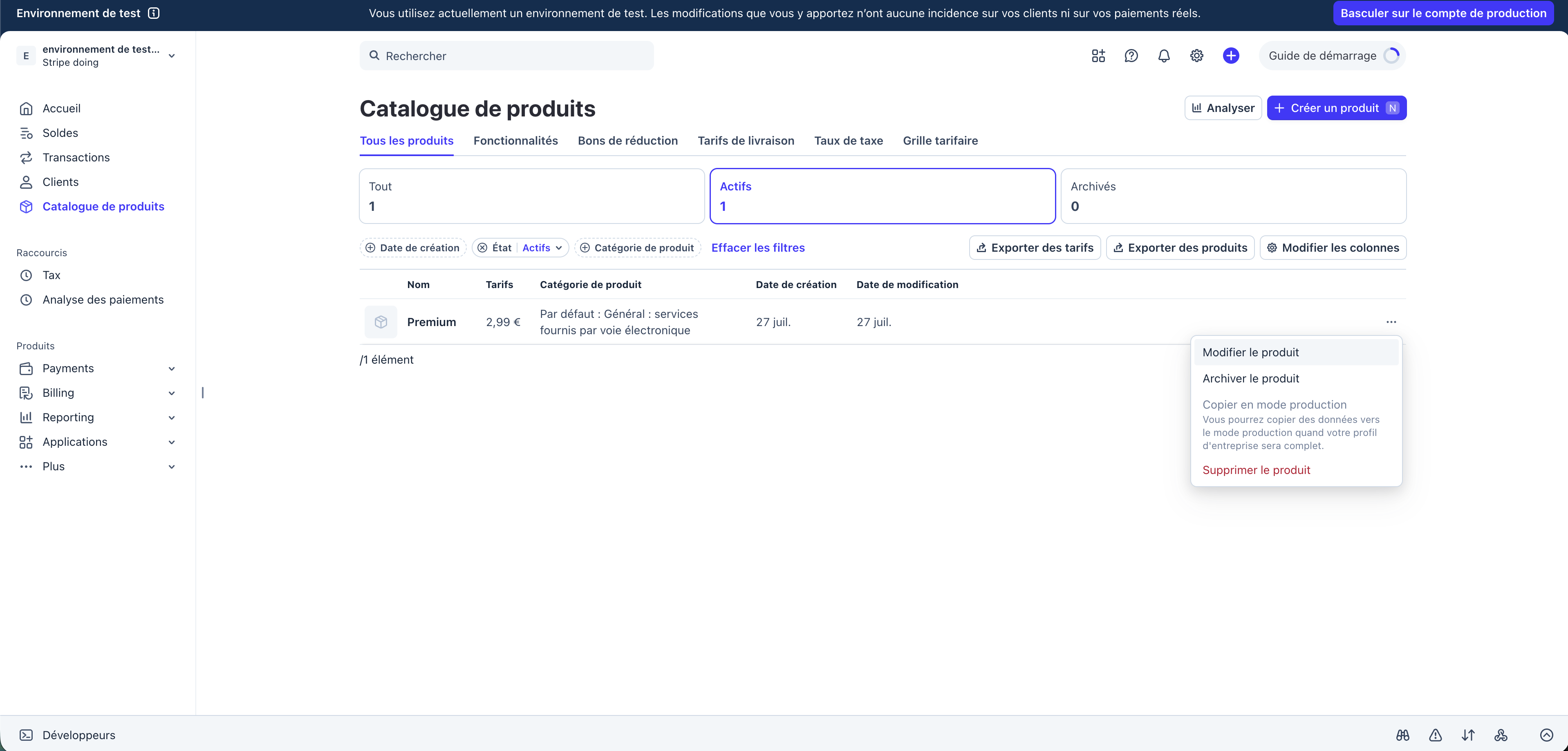Click the Billing invoice icon
This screenshot has width=1568, height=751.
(26, 393)
